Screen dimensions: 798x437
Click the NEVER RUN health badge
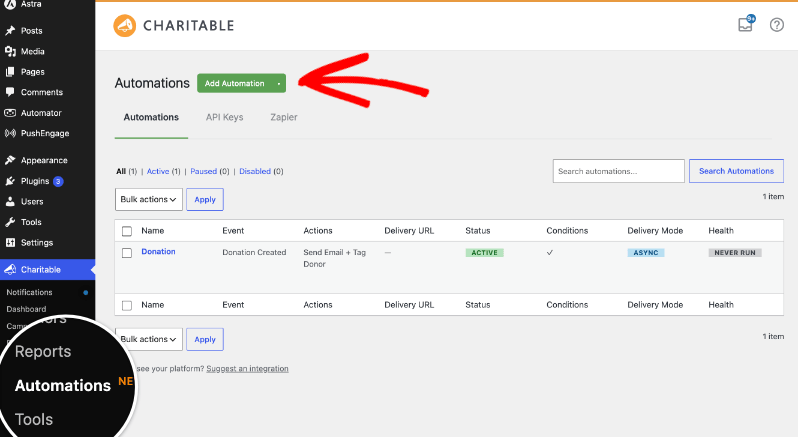(x=735, y=252)
